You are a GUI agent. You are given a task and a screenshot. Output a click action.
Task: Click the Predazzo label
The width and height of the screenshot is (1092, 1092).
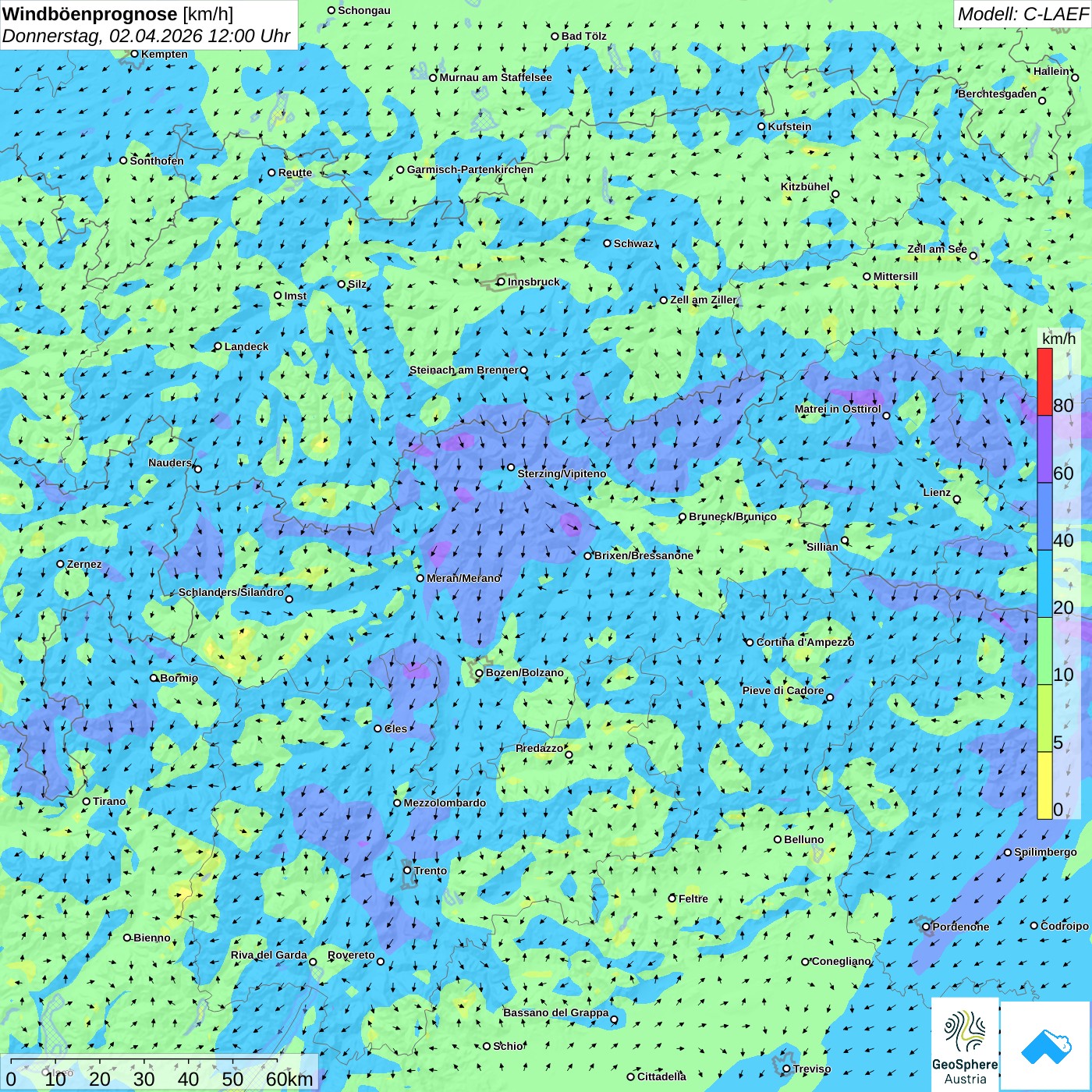(539, 748)
